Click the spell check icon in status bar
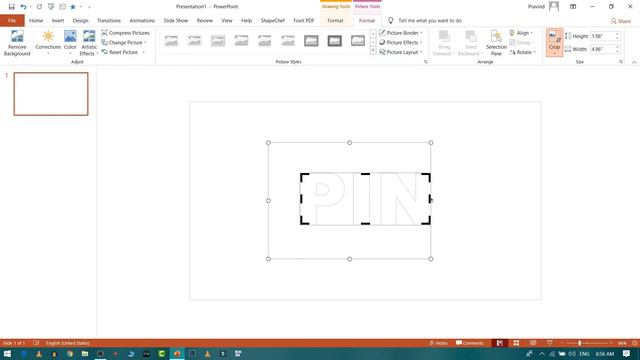 click(x=36, y=343)
